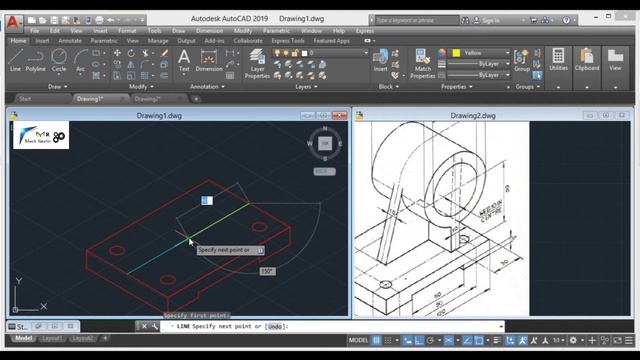This screenshot has height=360, width=640.
Task: Click the keyword search input field
Action: (x=416, y=20)
